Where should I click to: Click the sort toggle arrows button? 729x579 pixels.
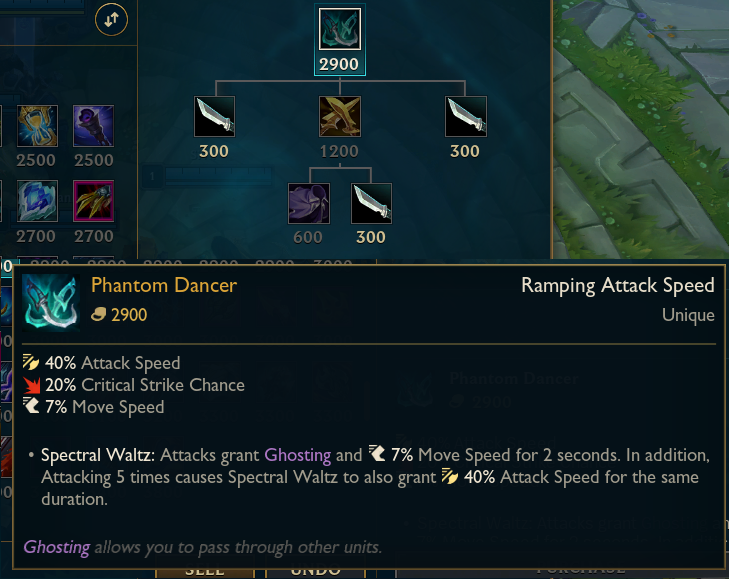pos(111,20)
